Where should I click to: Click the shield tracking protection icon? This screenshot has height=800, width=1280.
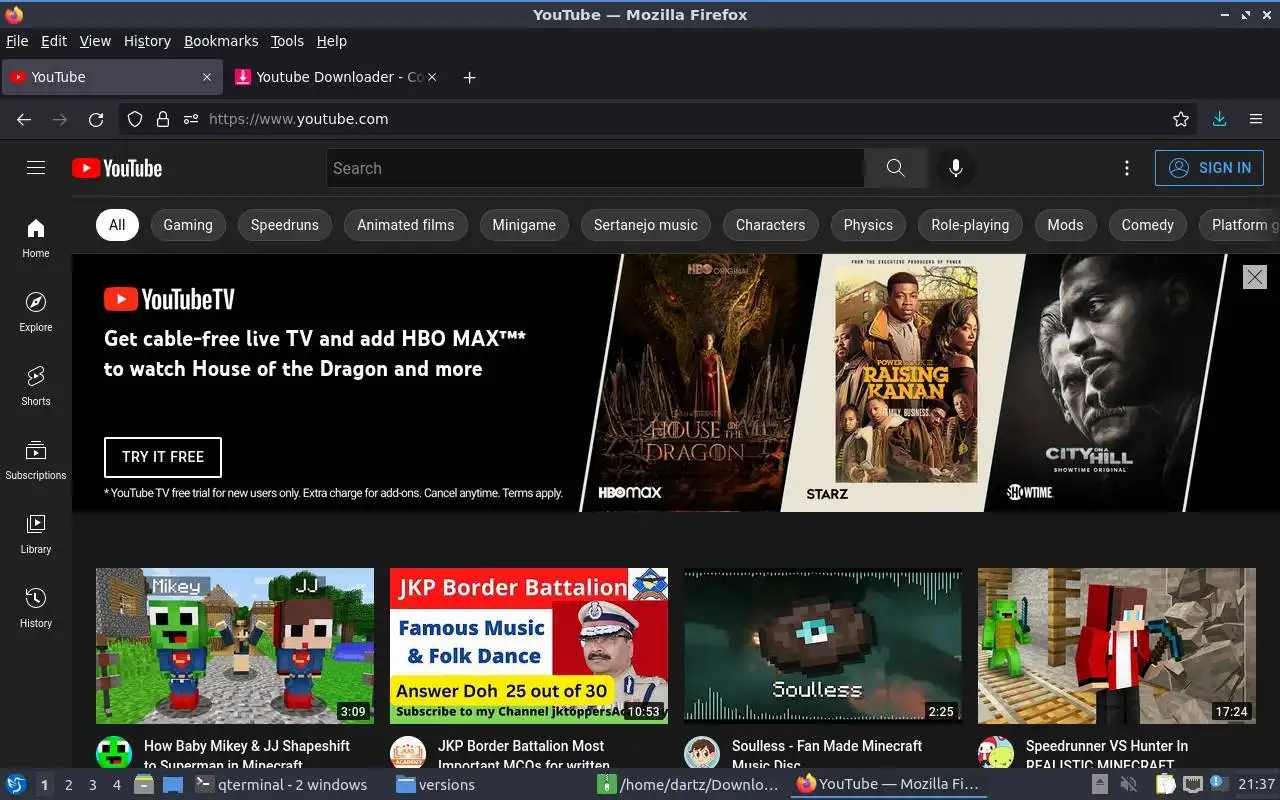click(x=135, y=119)
